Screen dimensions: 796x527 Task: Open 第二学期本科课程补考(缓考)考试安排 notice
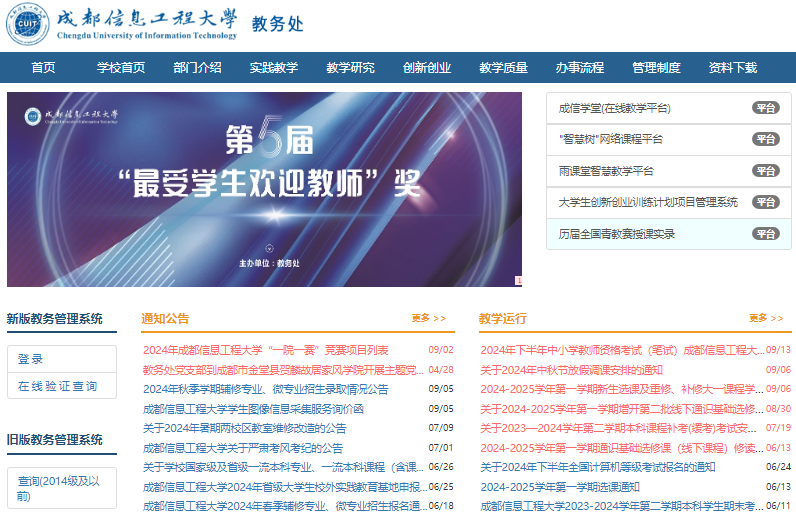(618, 428)
